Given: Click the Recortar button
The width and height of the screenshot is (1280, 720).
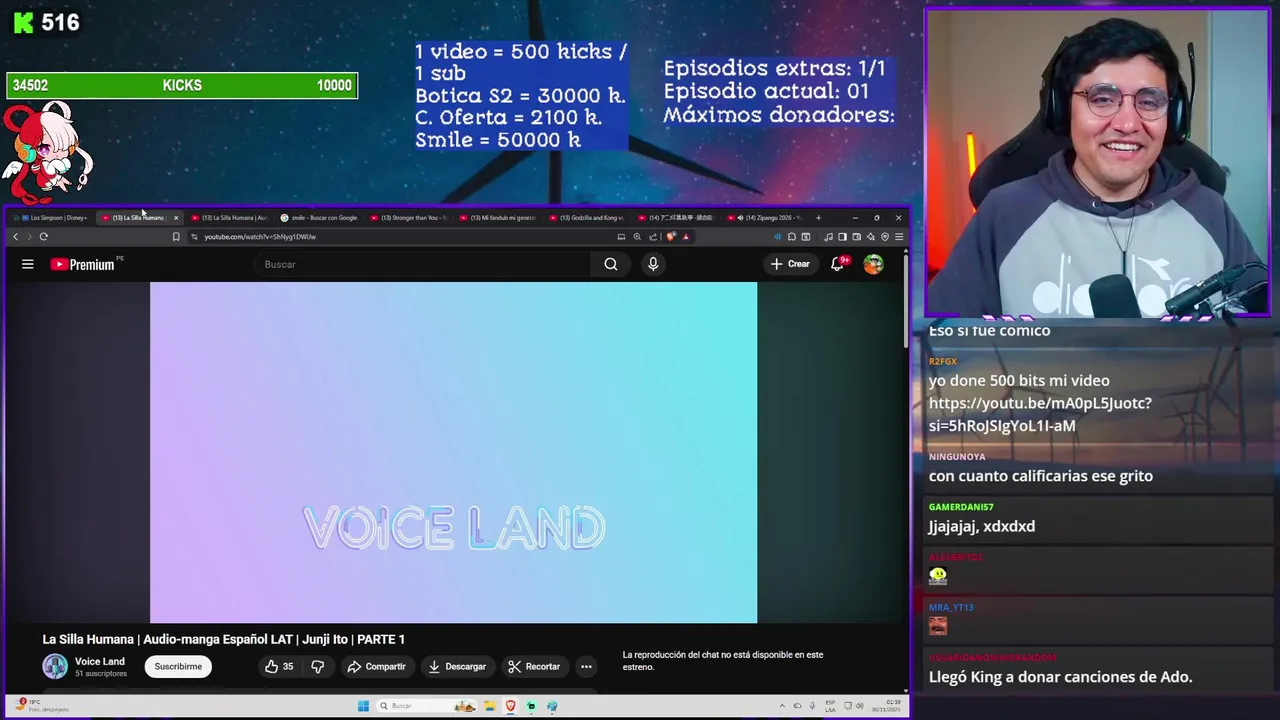Looking at the screenshot, I should tap(534, 666).
